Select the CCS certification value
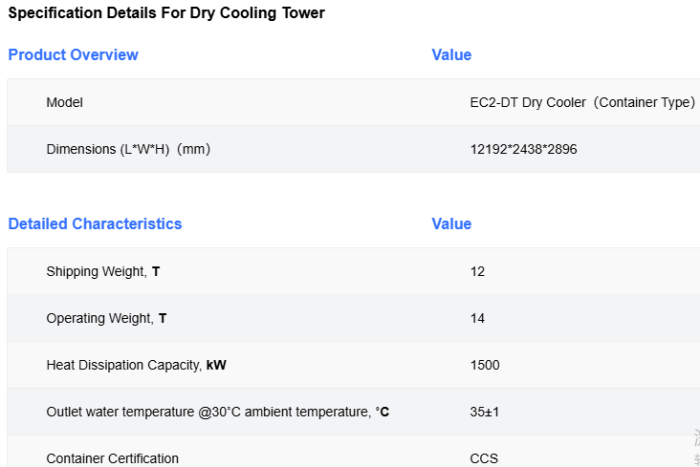Image resolution: width=700 pixels, height=467 pixels. click(484, 458)
